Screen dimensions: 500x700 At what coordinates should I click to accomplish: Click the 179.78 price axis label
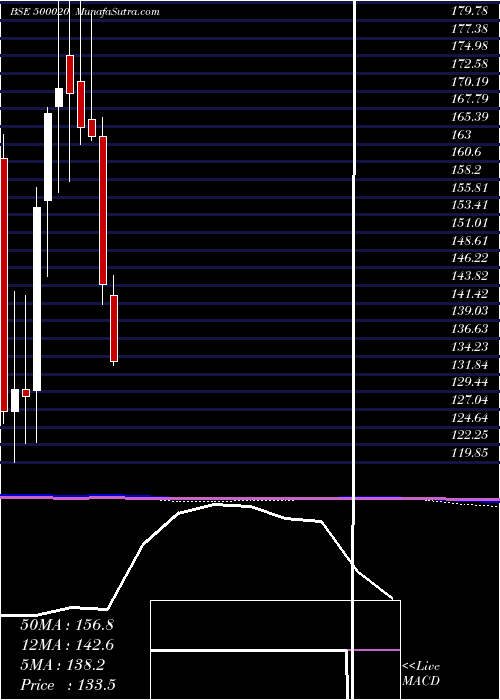470,12
